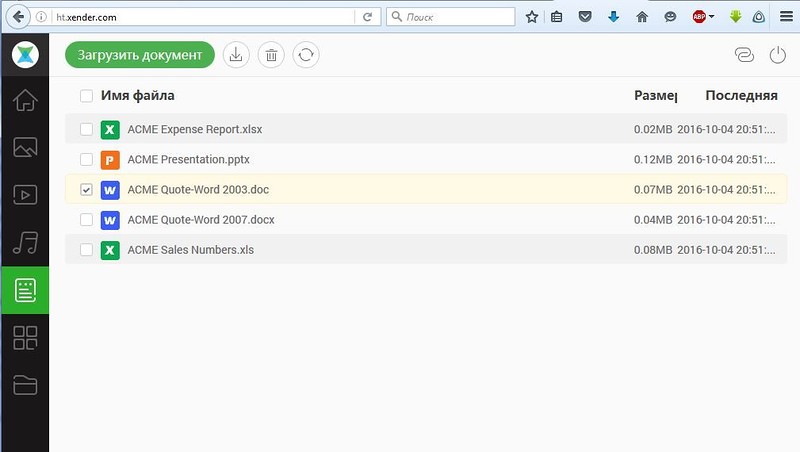Viewport: 800px width, 452px height.
Task: Click file name ACME Expense Report.xlsx
Action: [x=195, y=130]
